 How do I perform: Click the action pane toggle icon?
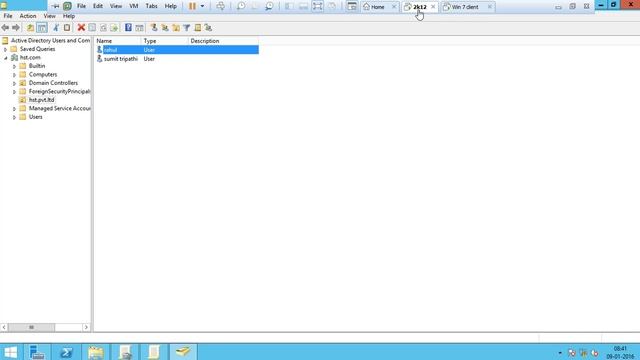coord(140,28)
